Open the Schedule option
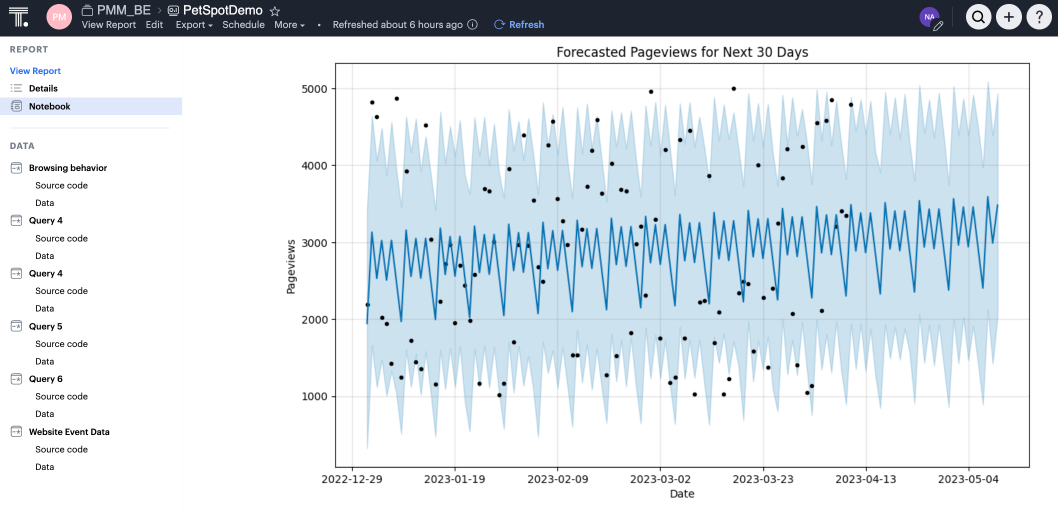Screen dimensions: 1058x509 point(243,25)
